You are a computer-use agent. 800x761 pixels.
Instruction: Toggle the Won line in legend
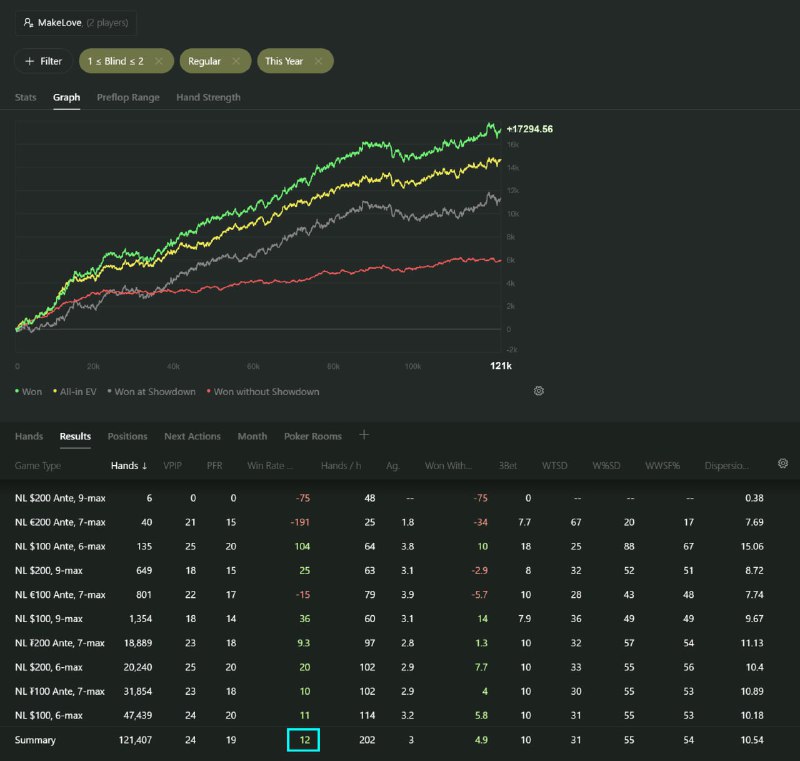[x=29, y=392]
